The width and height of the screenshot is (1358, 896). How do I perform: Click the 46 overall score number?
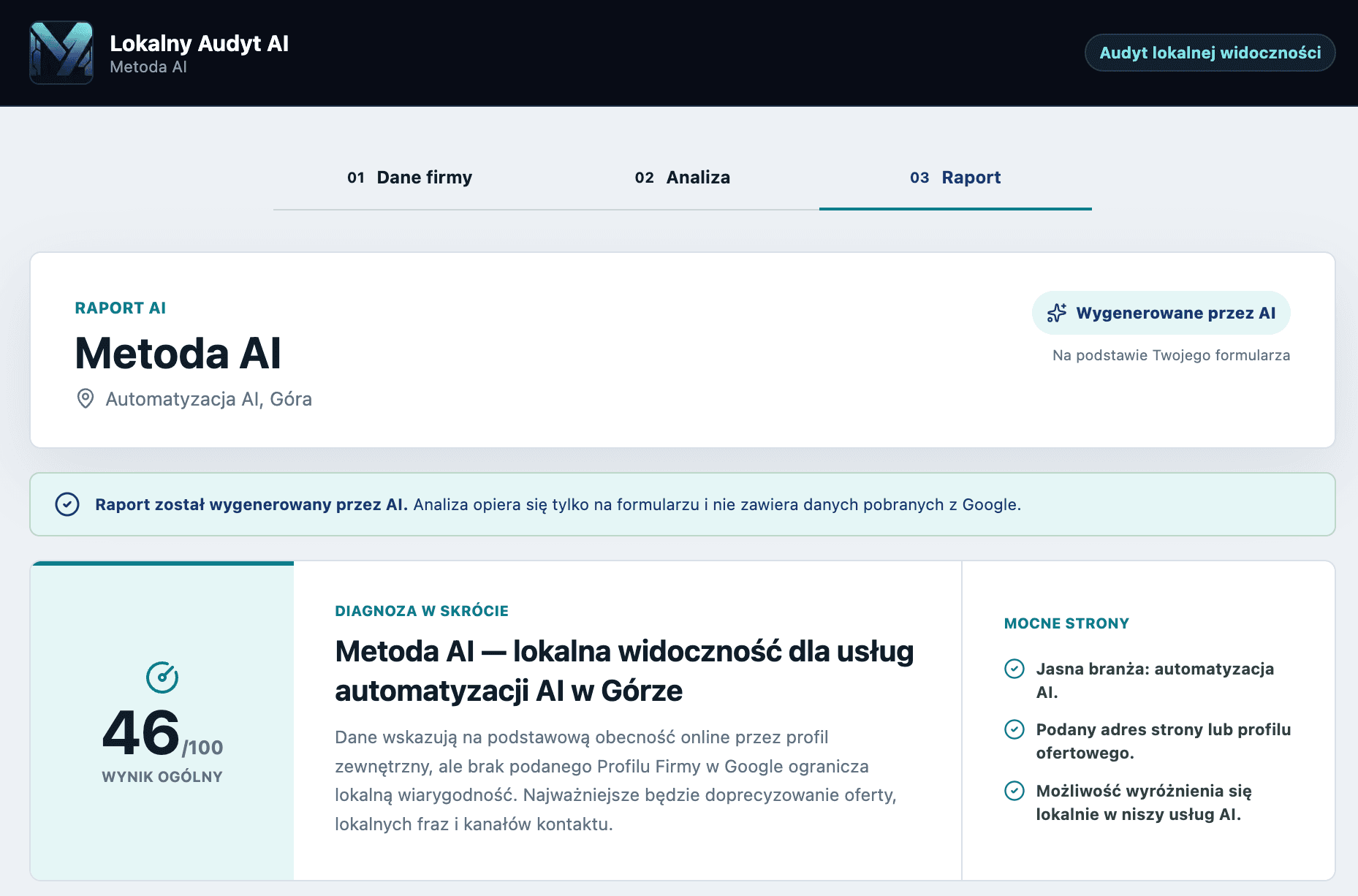(x=141, y=733)
